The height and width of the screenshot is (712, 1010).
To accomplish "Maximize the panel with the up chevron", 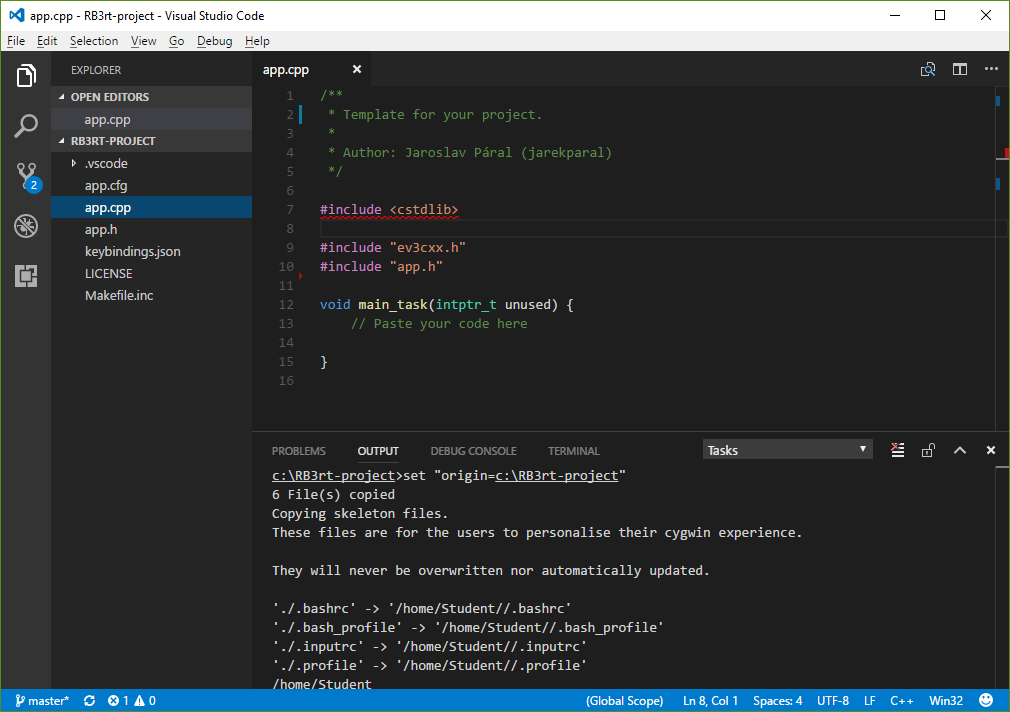I will pos(960,450).
